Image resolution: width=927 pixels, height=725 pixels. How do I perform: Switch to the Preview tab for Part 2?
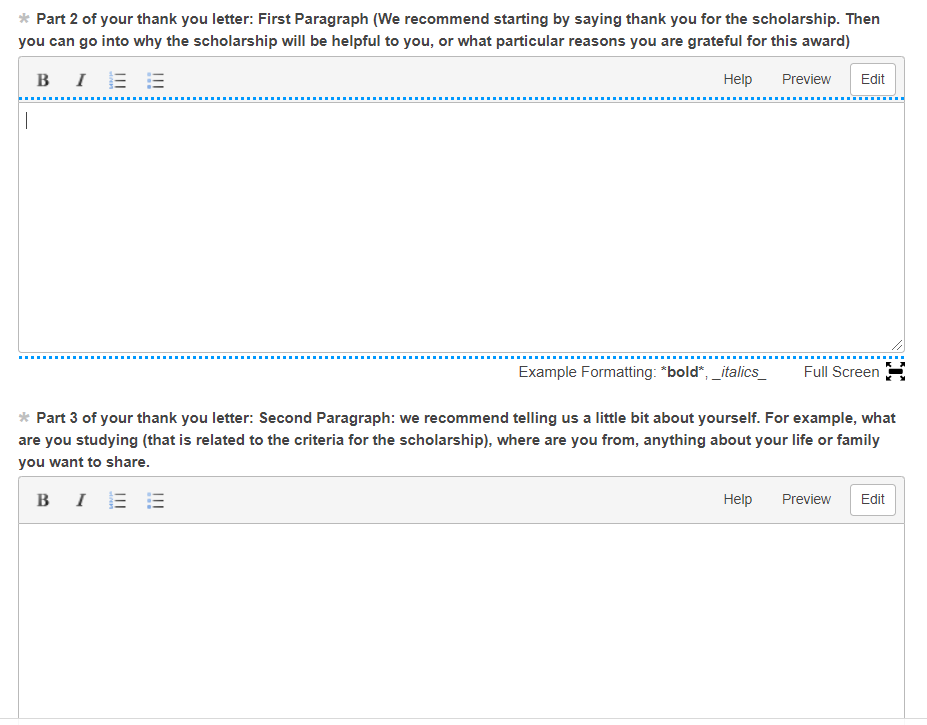[806, 78]
